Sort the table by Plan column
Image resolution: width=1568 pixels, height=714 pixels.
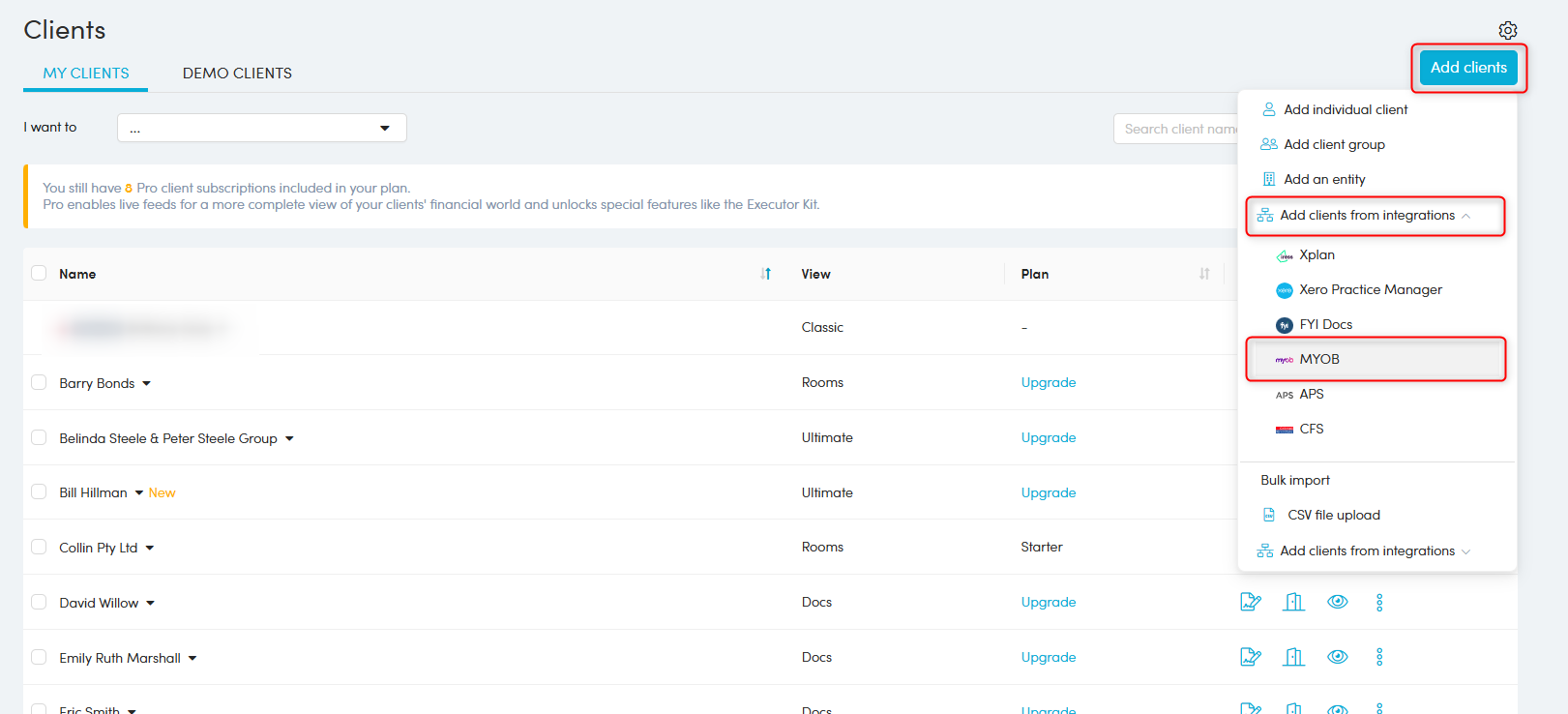coord(1203,274)
